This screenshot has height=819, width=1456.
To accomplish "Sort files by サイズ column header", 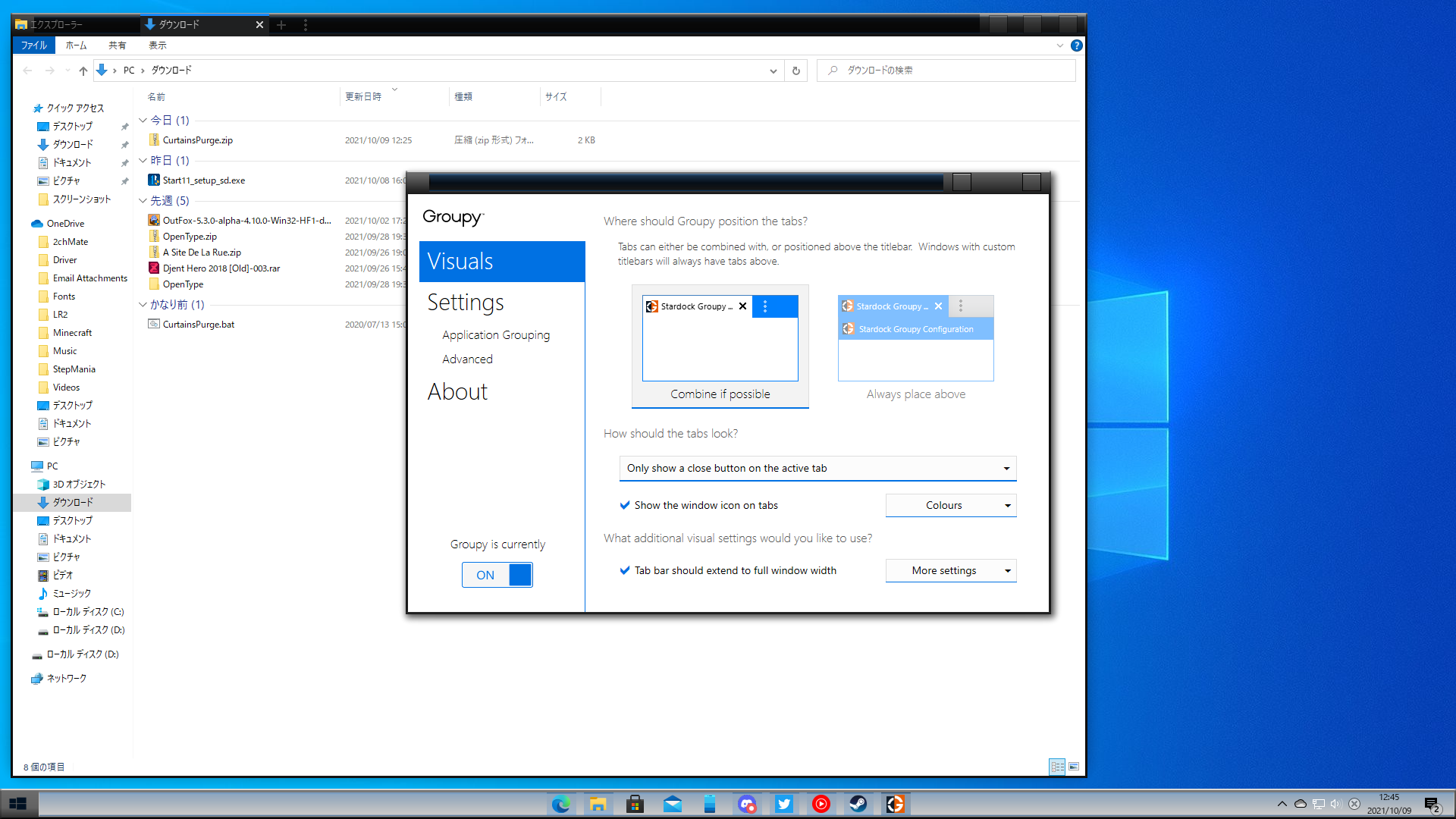I will pyautogui.click(x=556, y=97).
